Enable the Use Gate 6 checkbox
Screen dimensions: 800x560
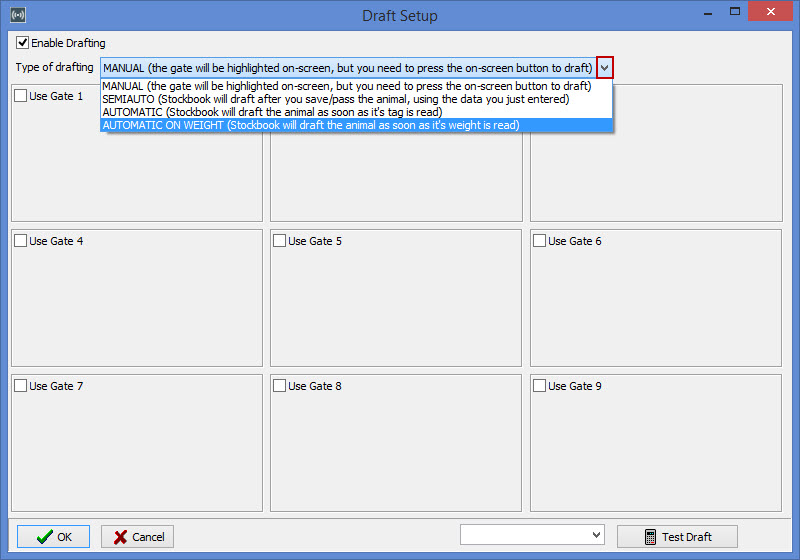click(x=539, y=241)
